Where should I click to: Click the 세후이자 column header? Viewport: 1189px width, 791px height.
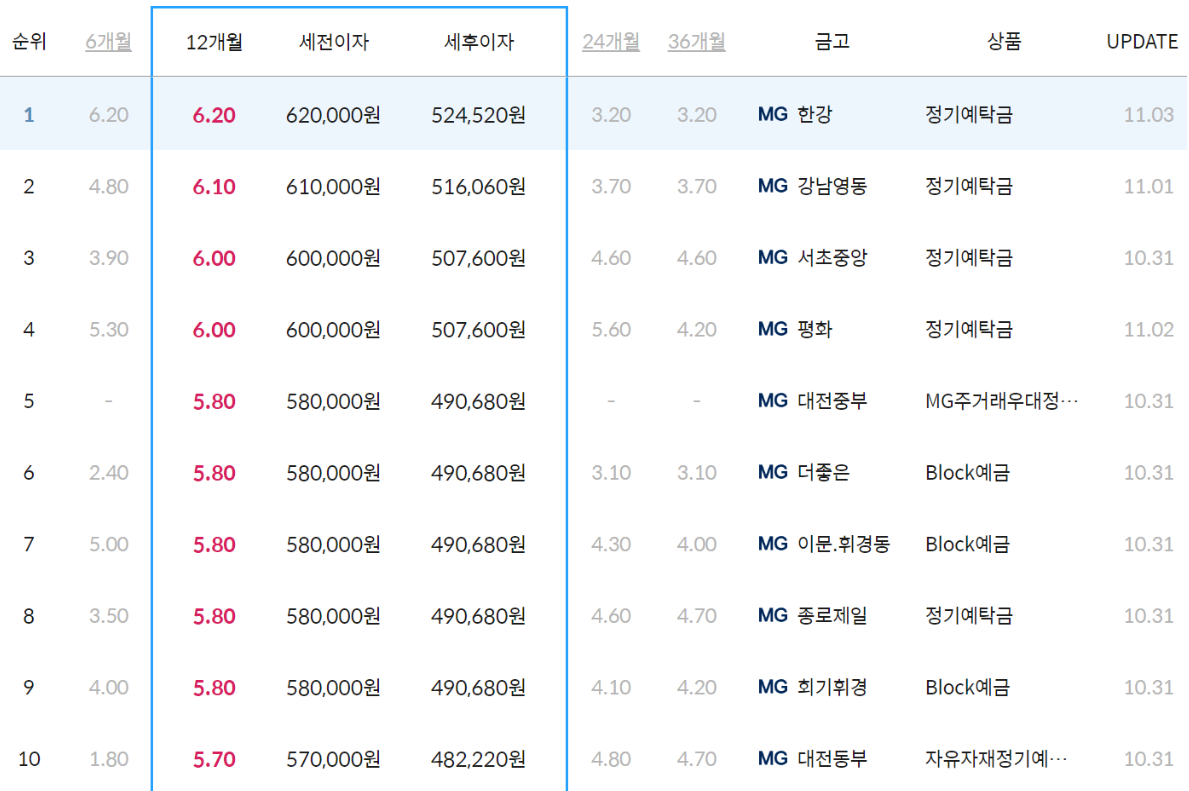click(478, 42)
